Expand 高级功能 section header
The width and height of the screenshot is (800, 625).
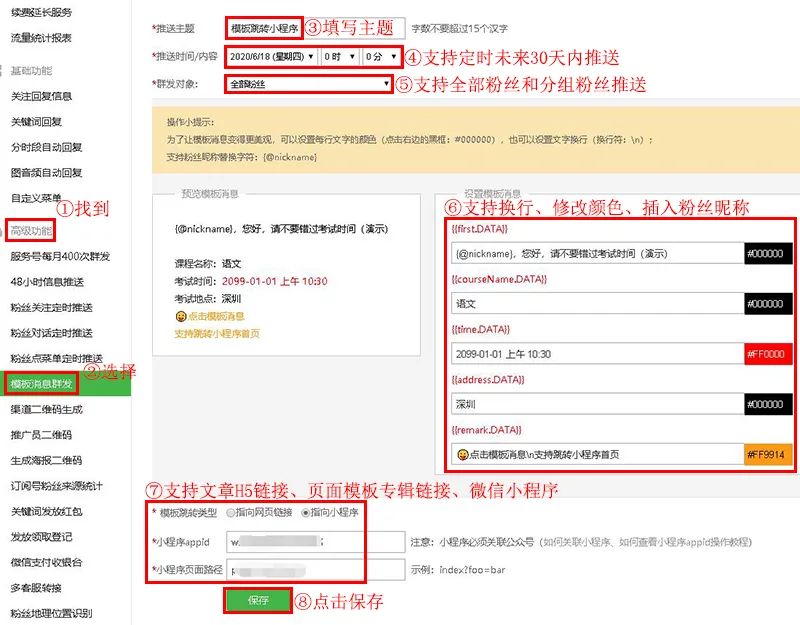tap(31, 231)
